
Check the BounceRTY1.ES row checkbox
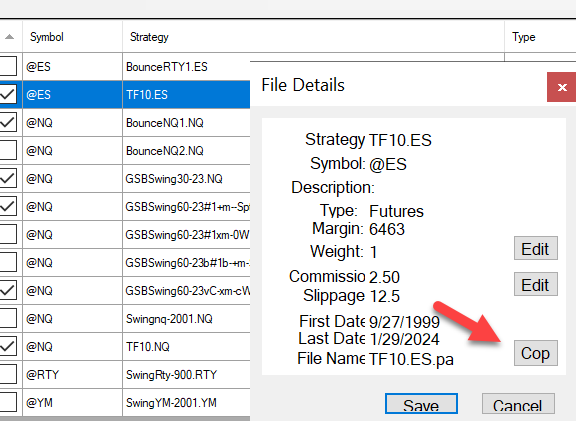click(x=8, y=66)
